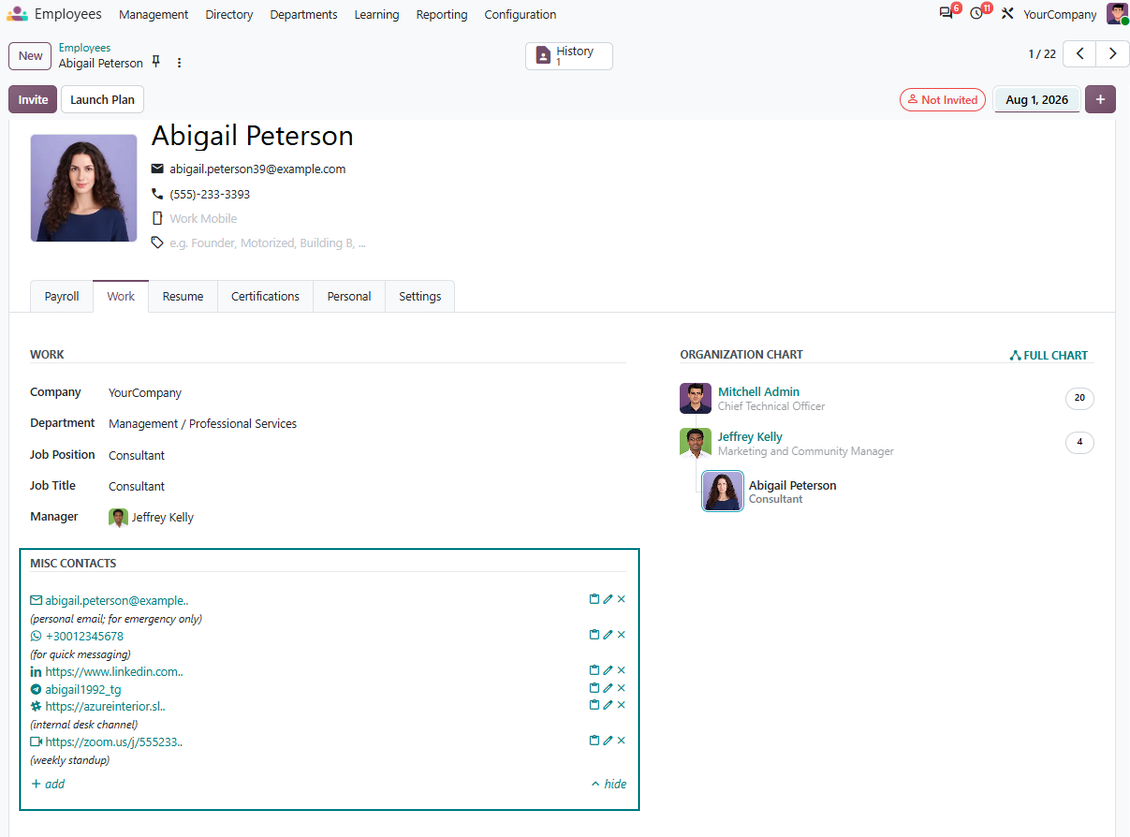
Task: Edit the LinkedIn link contact
Action: (608, 670)
